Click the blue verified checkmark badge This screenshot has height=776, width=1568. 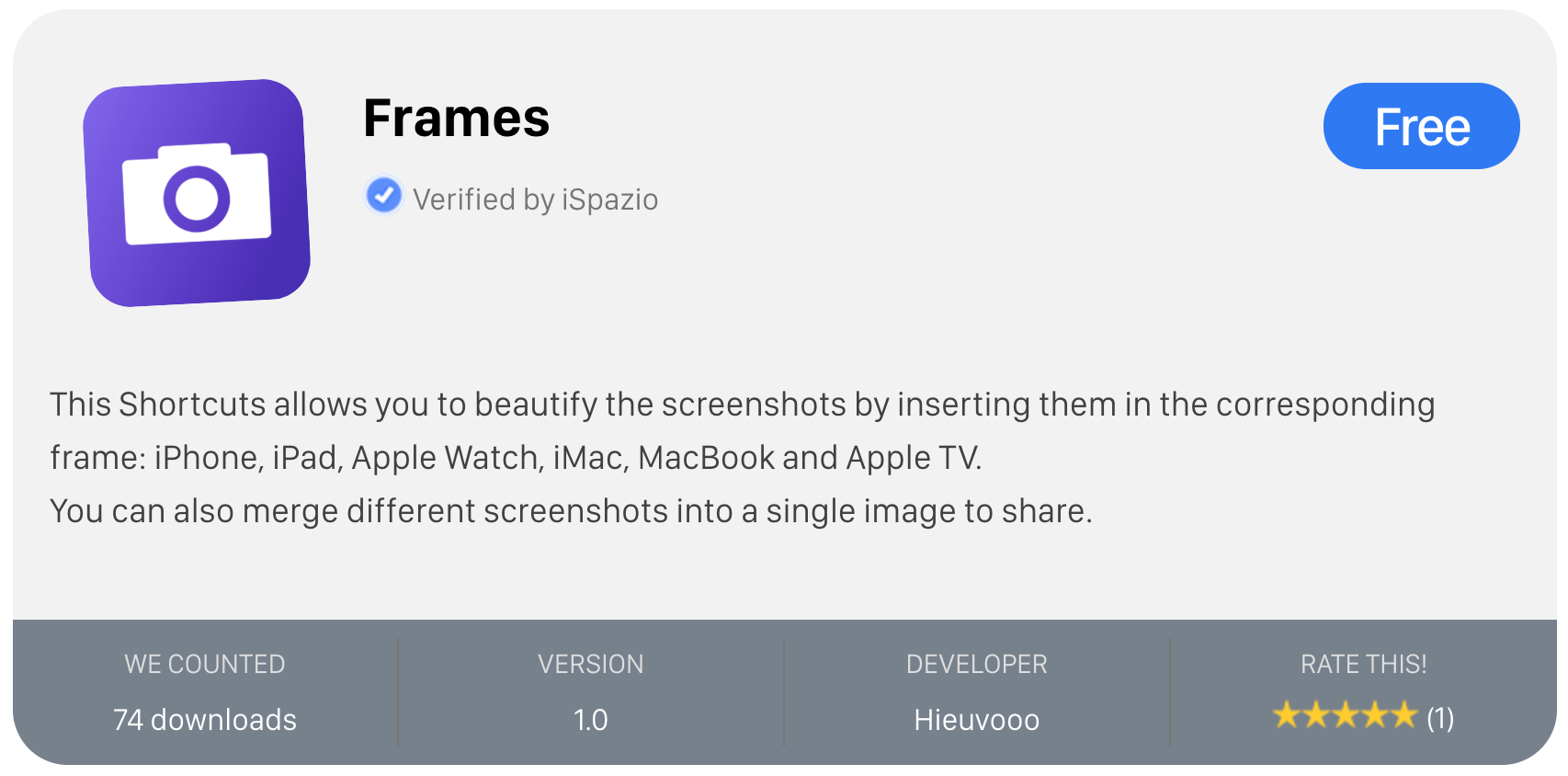coord(383,195)
